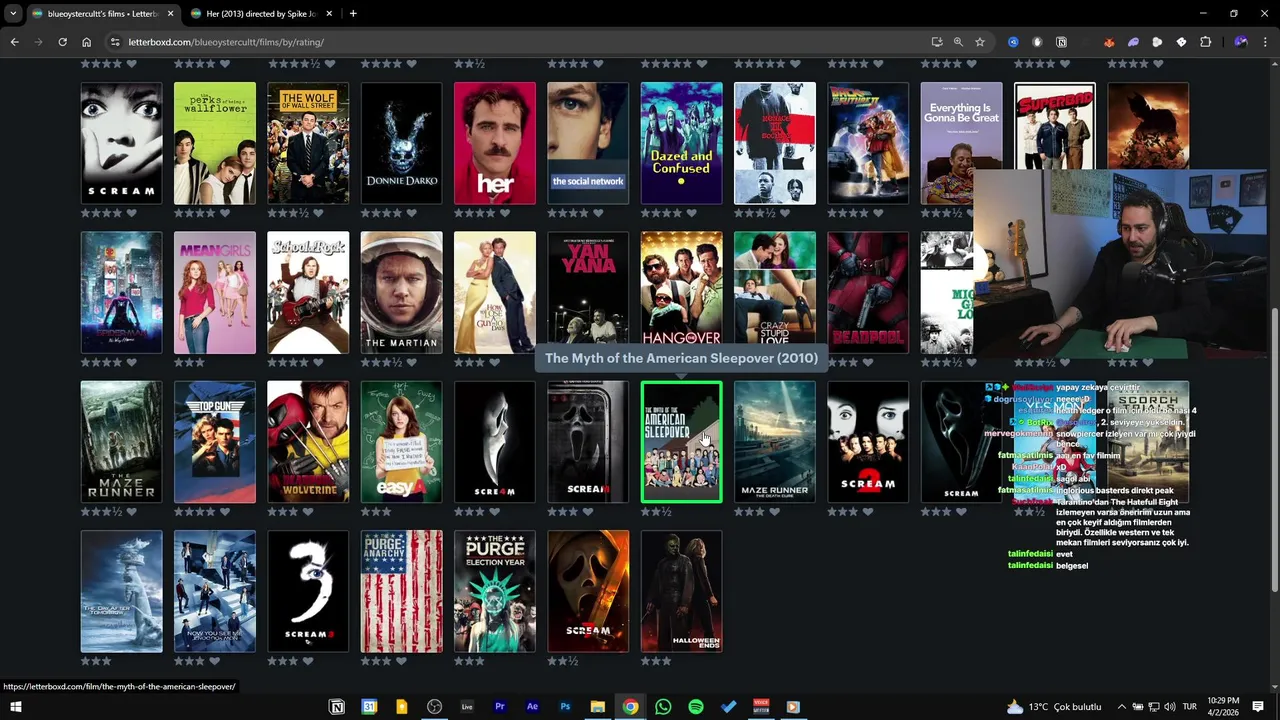Open the Scream 3 poster
The image size is (1280, 720).
[308, 591]
